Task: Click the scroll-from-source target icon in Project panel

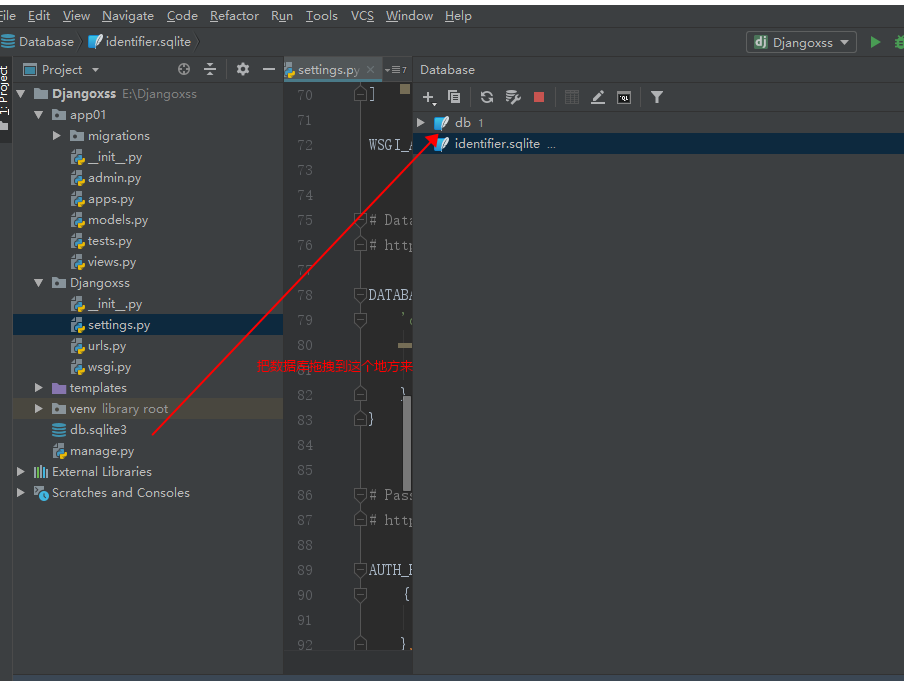Action: 184,69
